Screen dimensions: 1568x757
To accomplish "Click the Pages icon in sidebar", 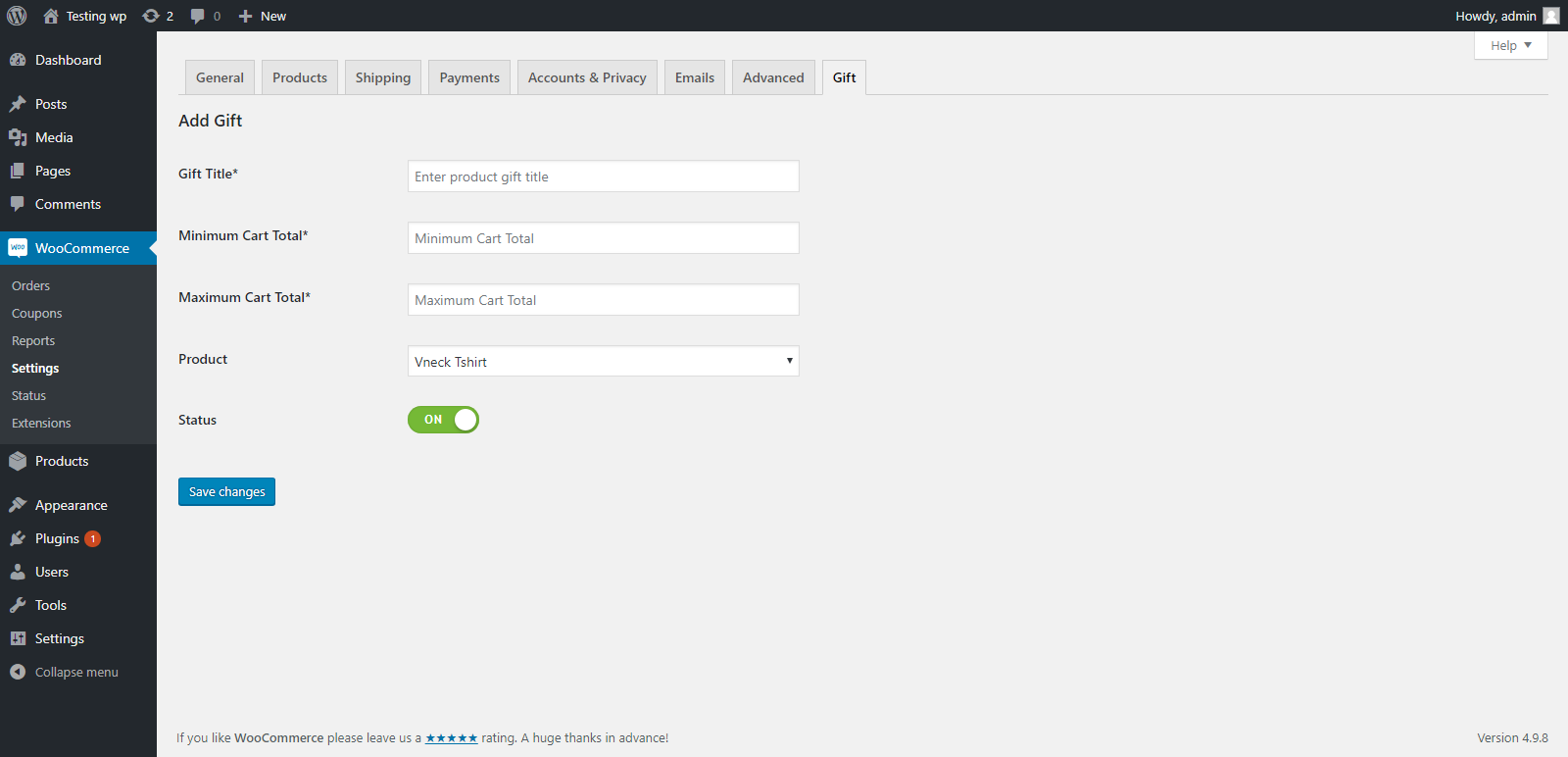I will (x=18, y=171).
